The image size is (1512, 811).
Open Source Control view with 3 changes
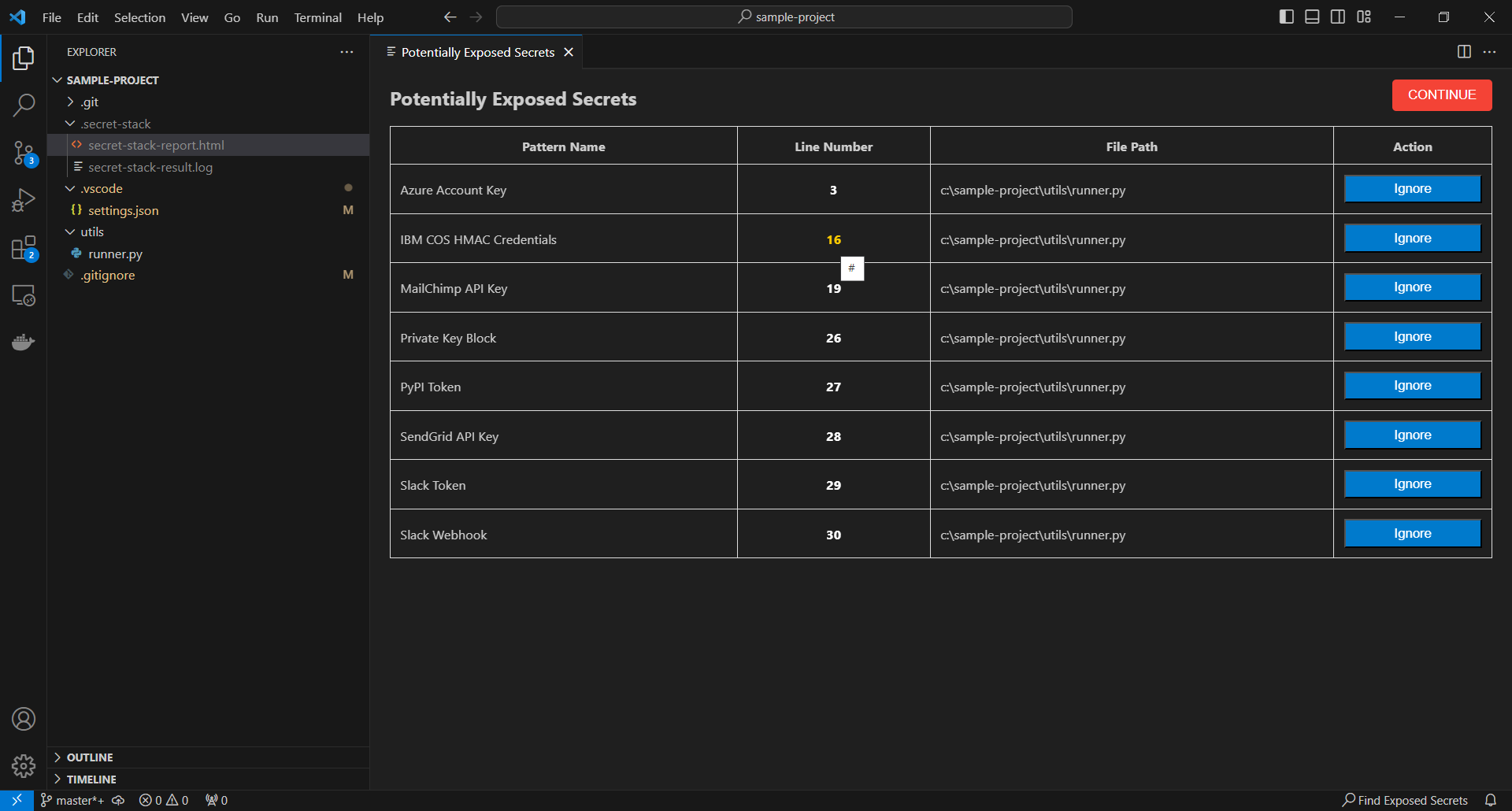[x=24, y=153]
